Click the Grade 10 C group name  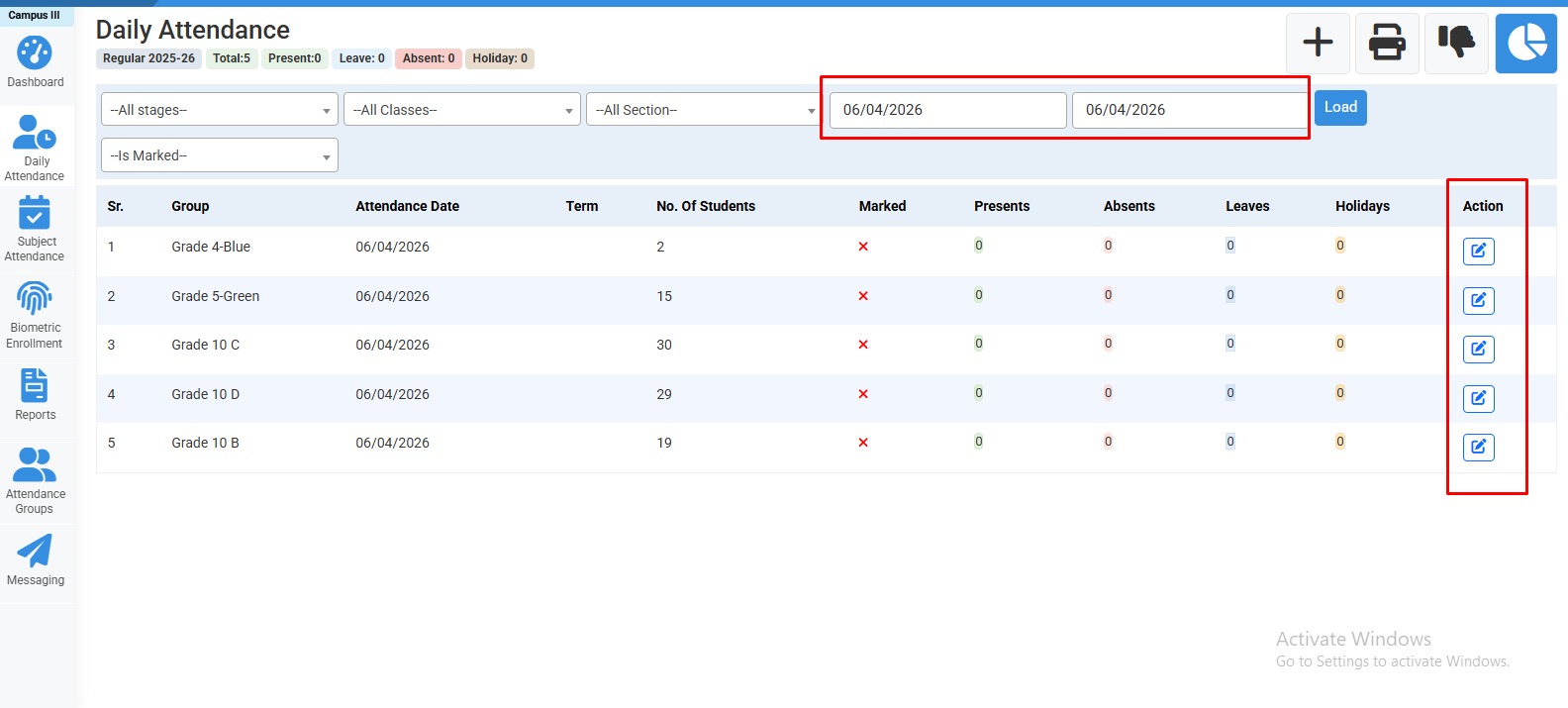click(x=205, y=345)
